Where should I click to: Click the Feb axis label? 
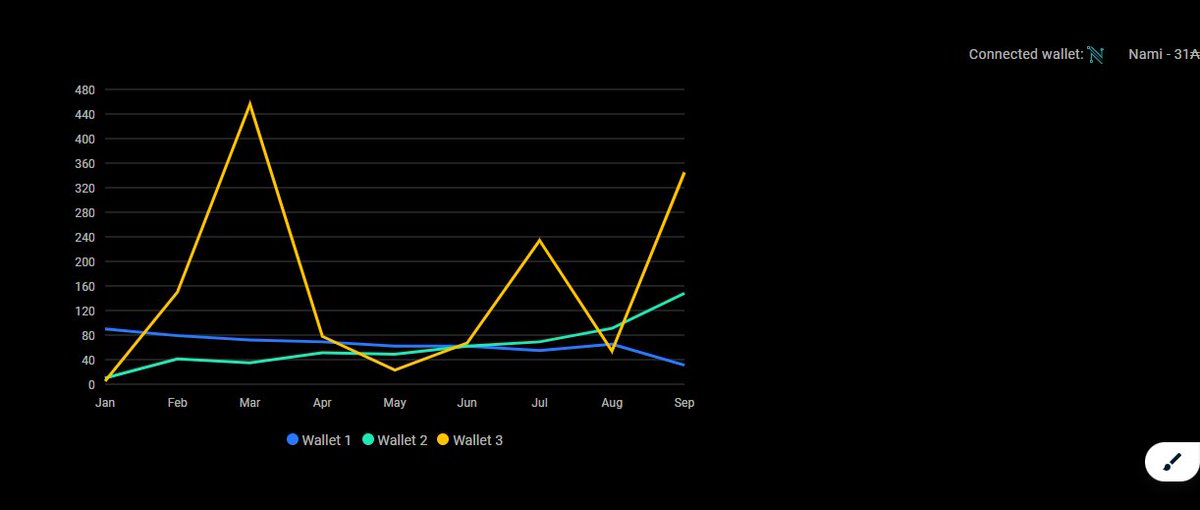(x=177, y=403)
